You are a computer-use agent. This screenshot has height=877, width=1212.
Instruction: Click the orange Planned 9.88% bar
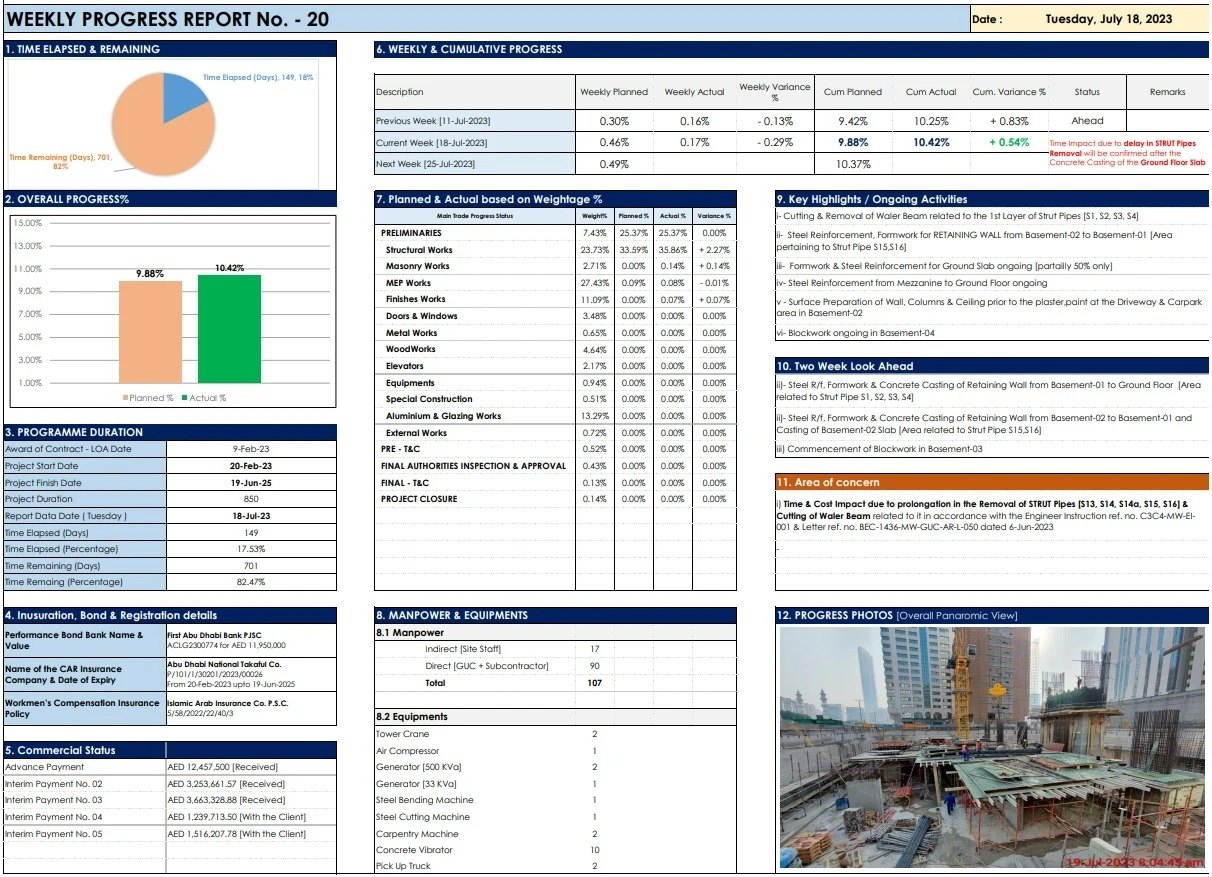coord(150,331)
